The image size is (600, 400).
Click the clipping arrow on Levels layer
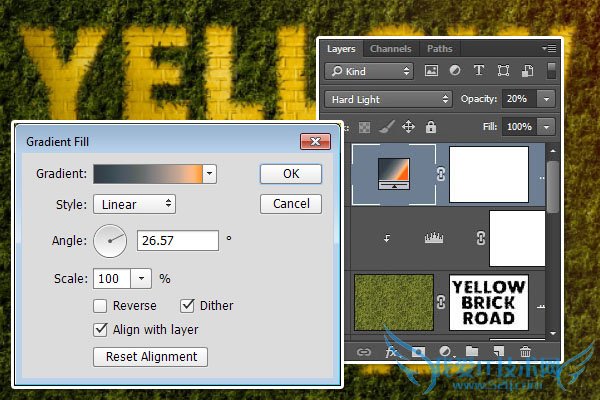[x=387, y=238]
